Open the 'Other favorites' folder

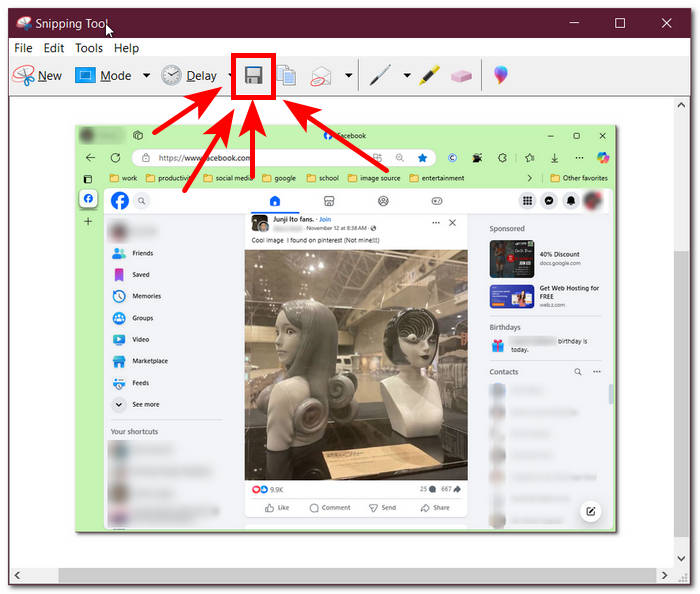[579, 178]
